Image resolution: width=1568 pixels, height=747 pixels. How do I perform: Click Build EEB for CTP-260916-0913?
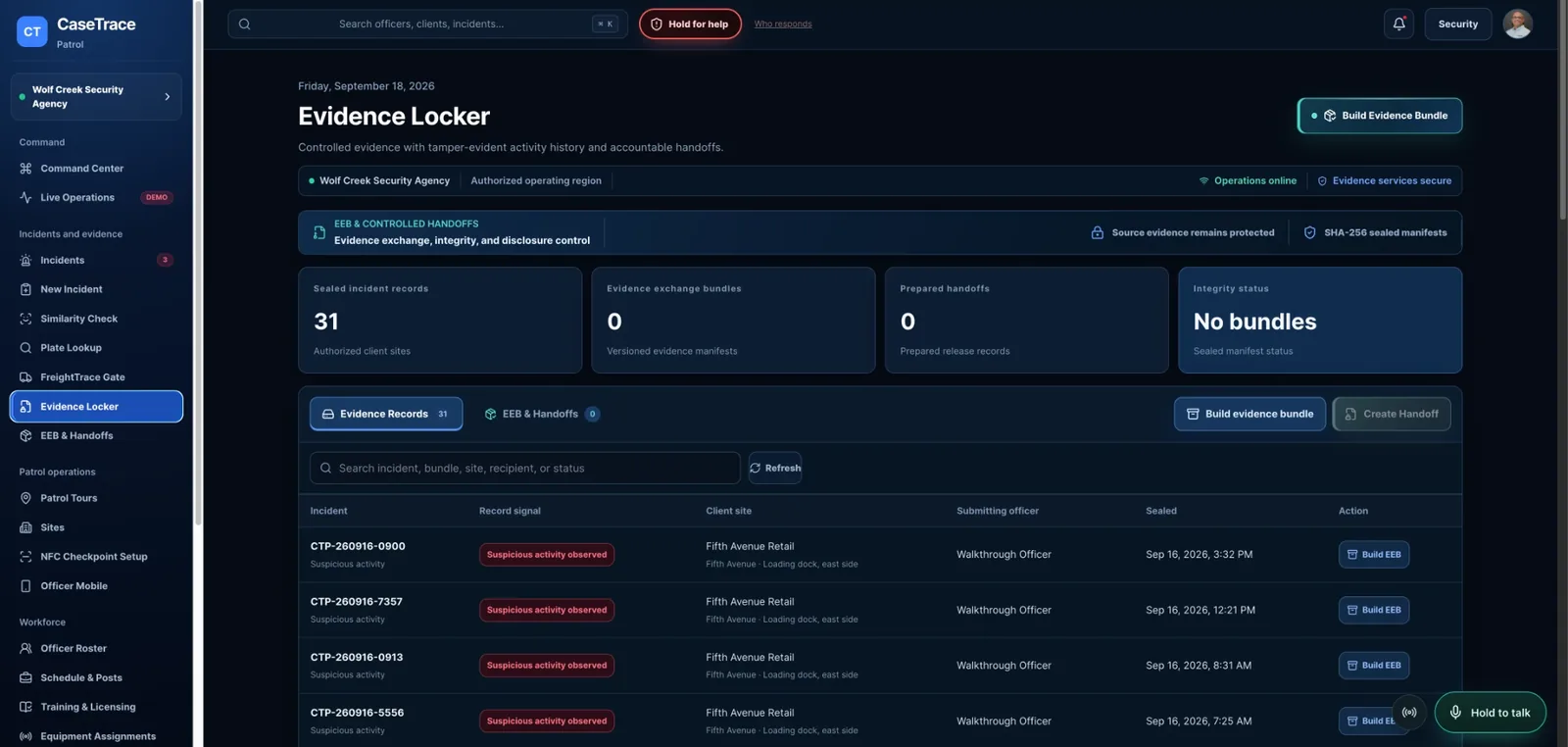pos(1374,666)
